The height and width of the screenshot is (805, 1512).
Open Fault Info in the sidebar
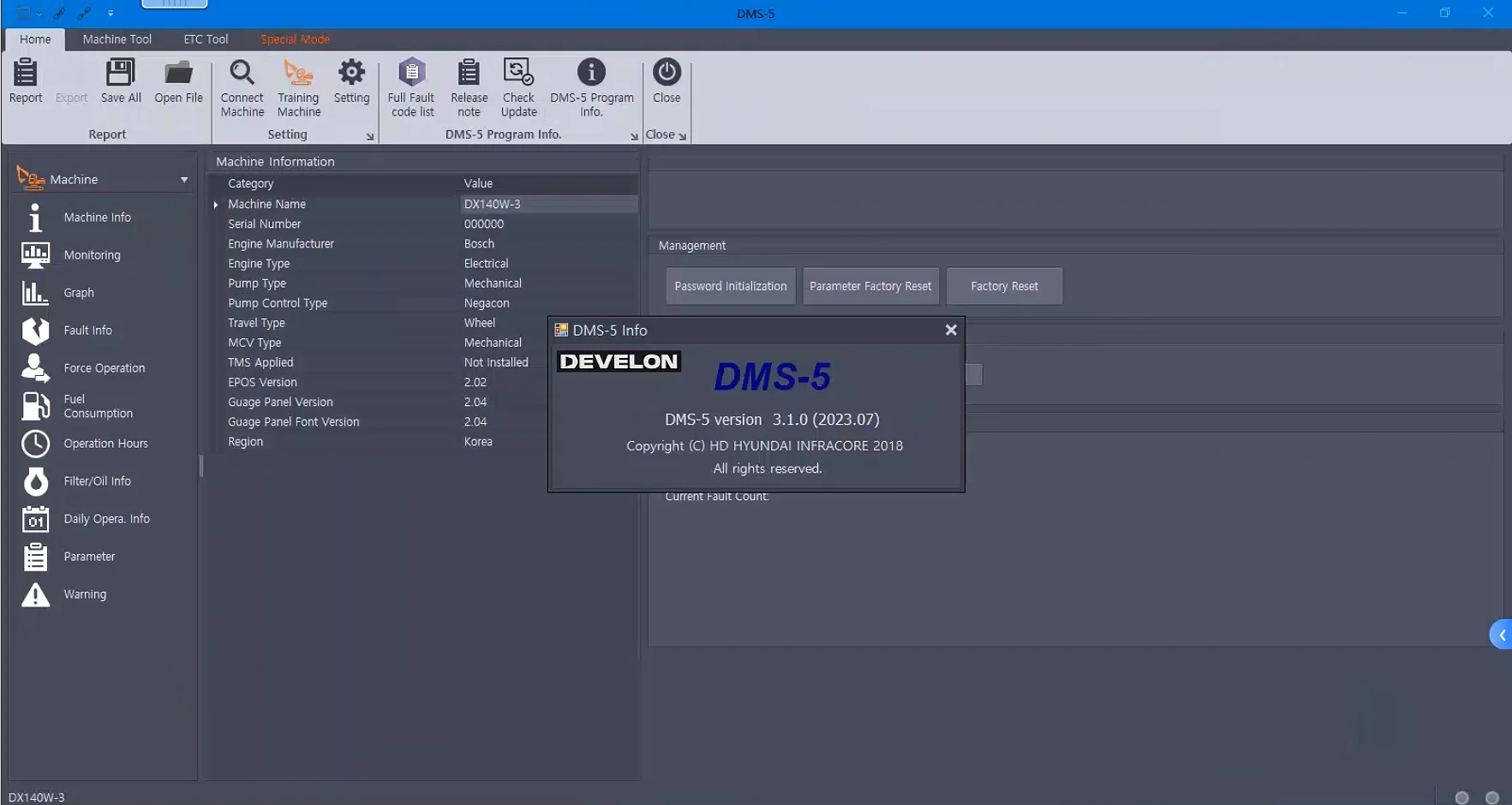[87, 331]
